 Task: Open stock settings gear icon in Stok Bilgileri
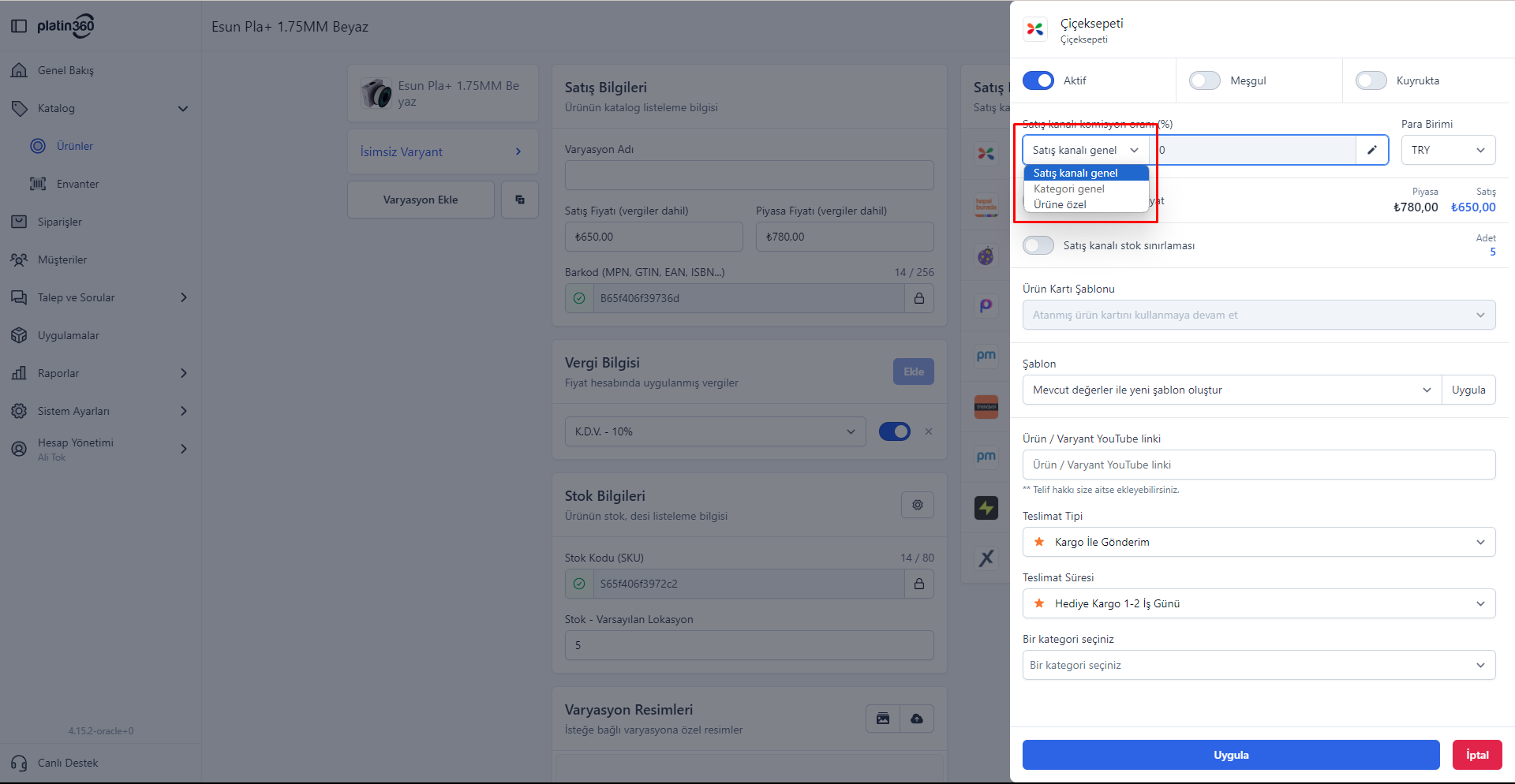(918, 505)
